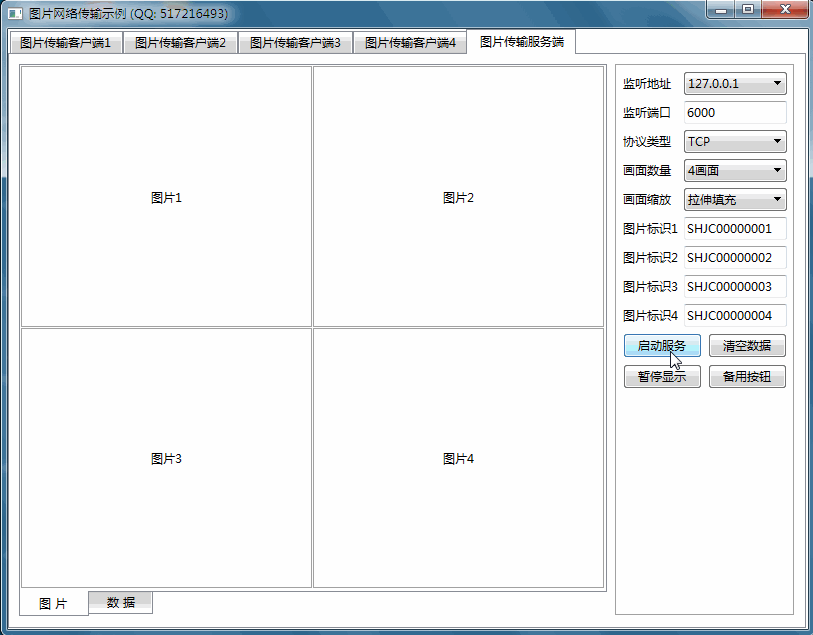Focus the 图片标识3 field SHJC00000003
Image resolution: width=813 pixels, height=635 pixels.
735,287
